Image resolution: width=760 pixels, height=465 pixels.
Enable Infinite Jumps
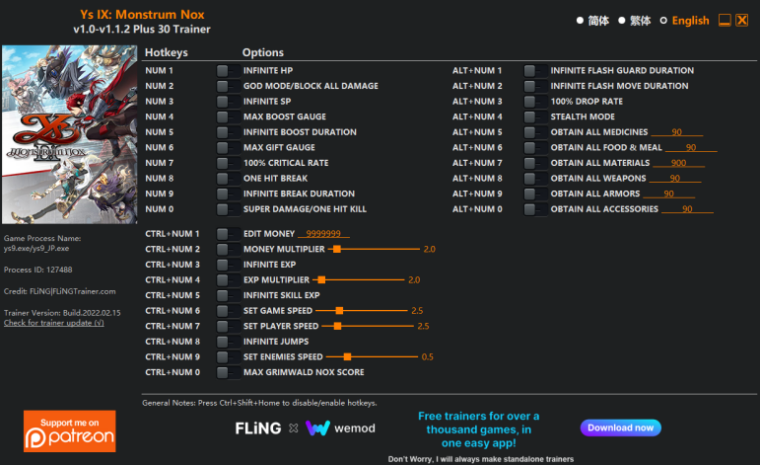point(228,342)
